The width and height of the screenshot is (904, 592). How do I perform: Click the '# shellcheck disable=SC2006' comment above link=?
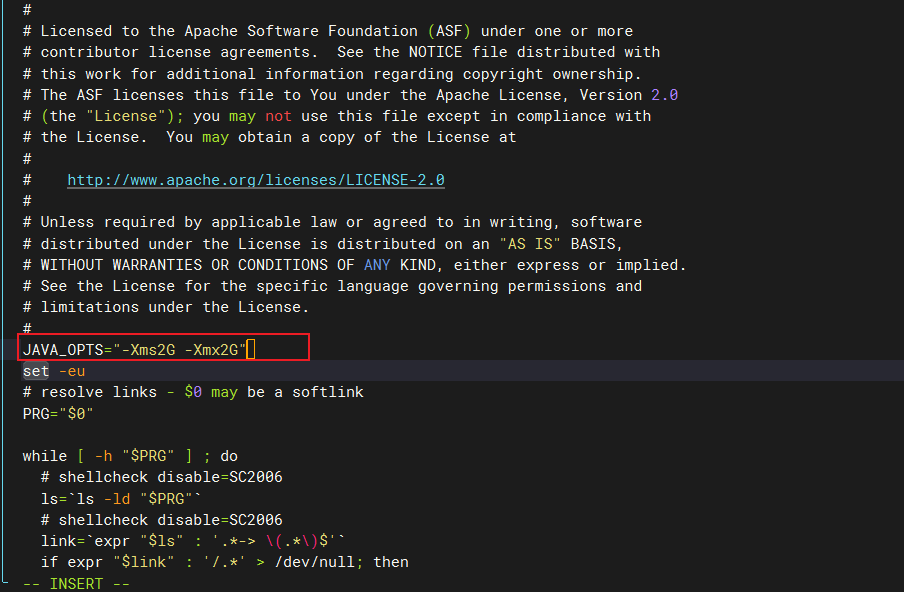pos(161,520)
